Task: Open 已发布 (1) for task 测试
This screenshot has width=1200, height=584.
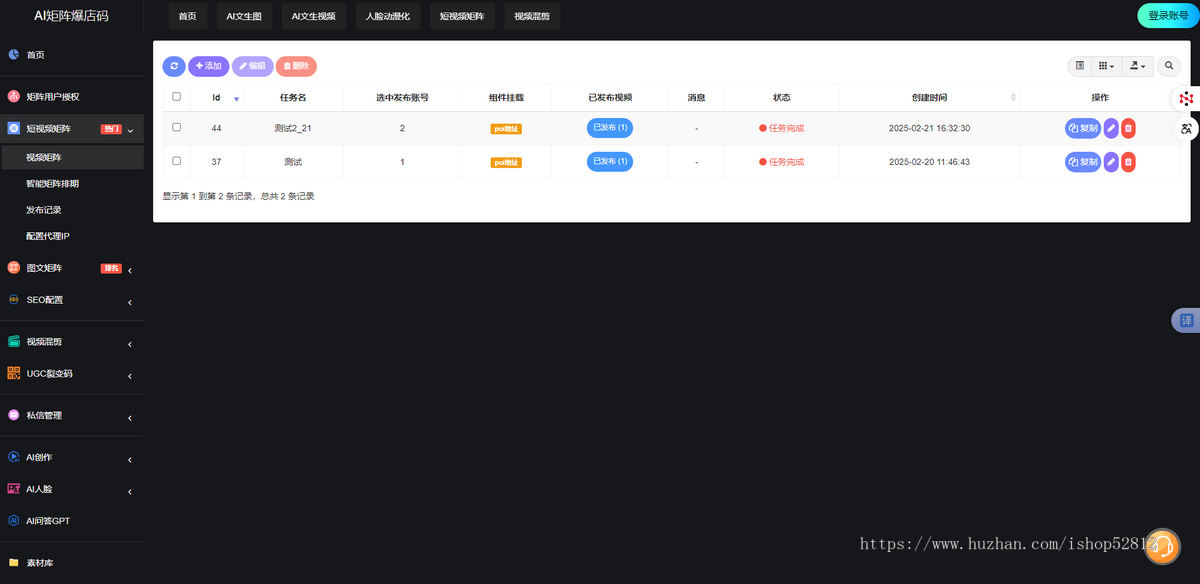Action: click(610, 161)
